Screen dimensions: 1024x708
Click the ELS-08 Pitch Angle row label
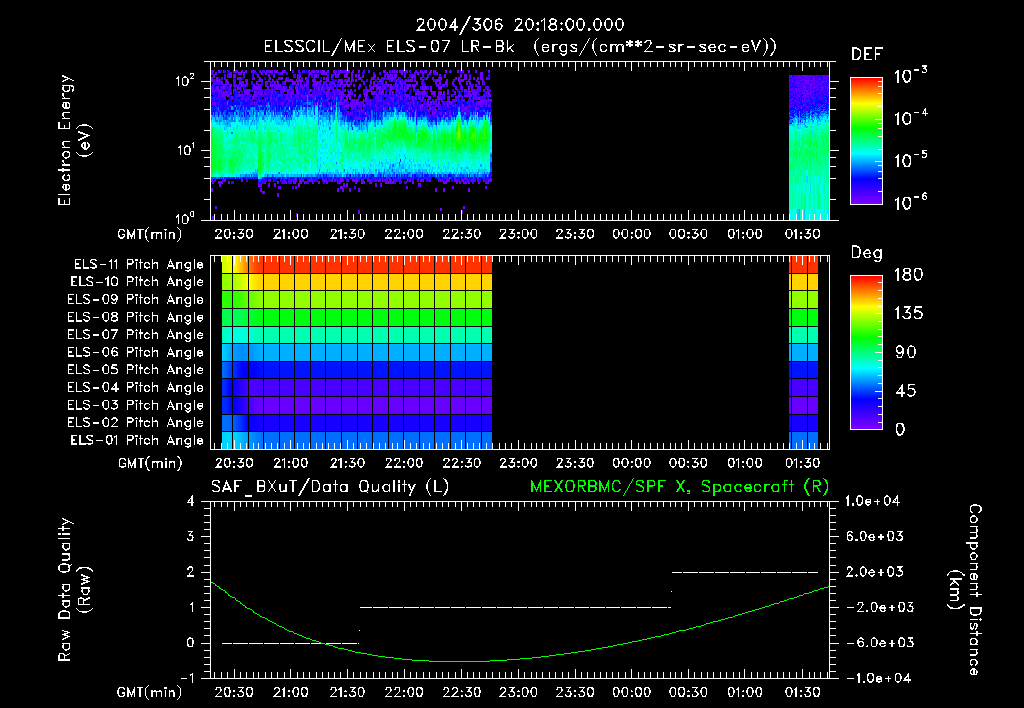(x=136, y=317)
